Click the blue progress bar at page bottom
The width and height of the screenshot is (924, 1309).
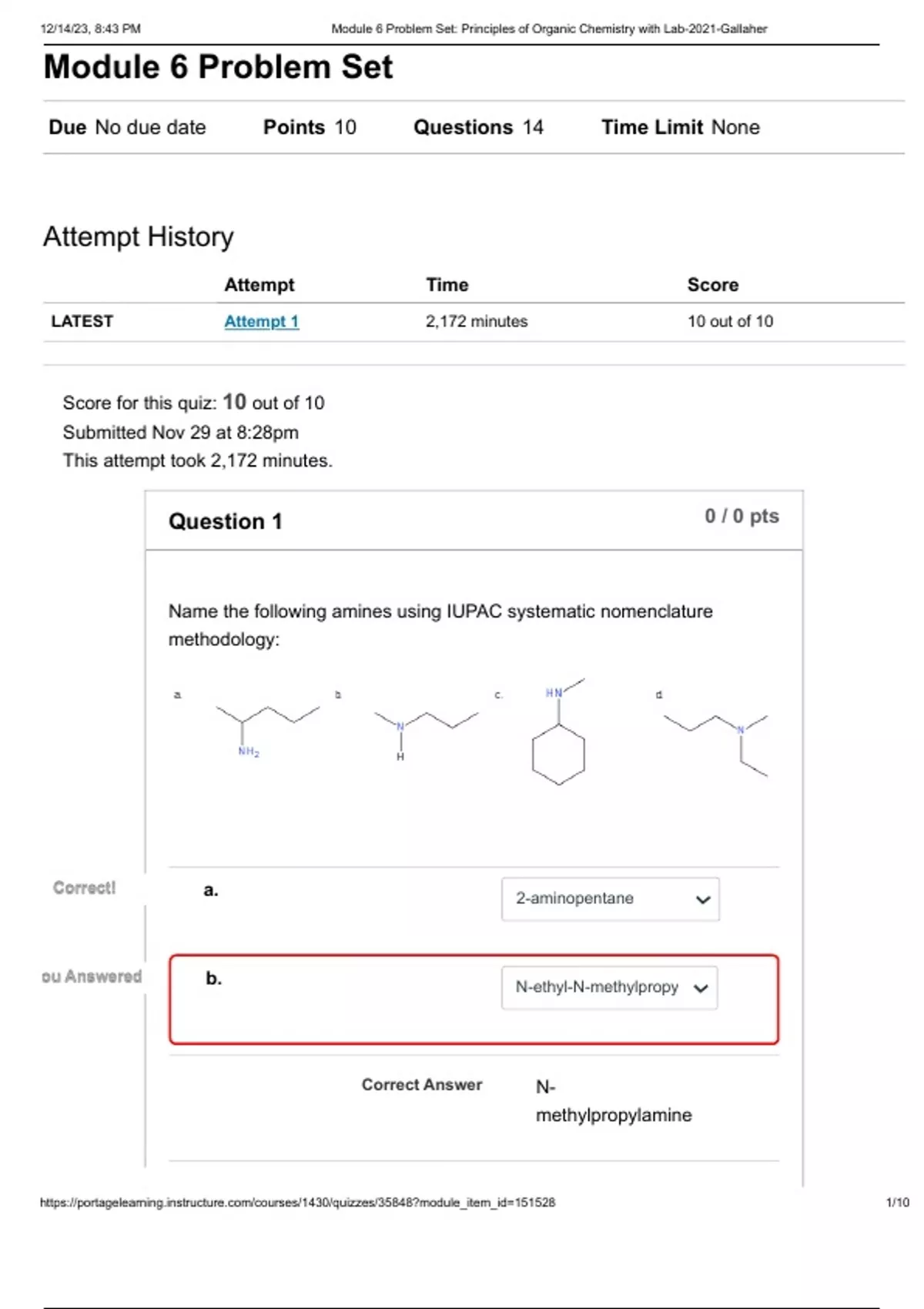click(462, 1304)
